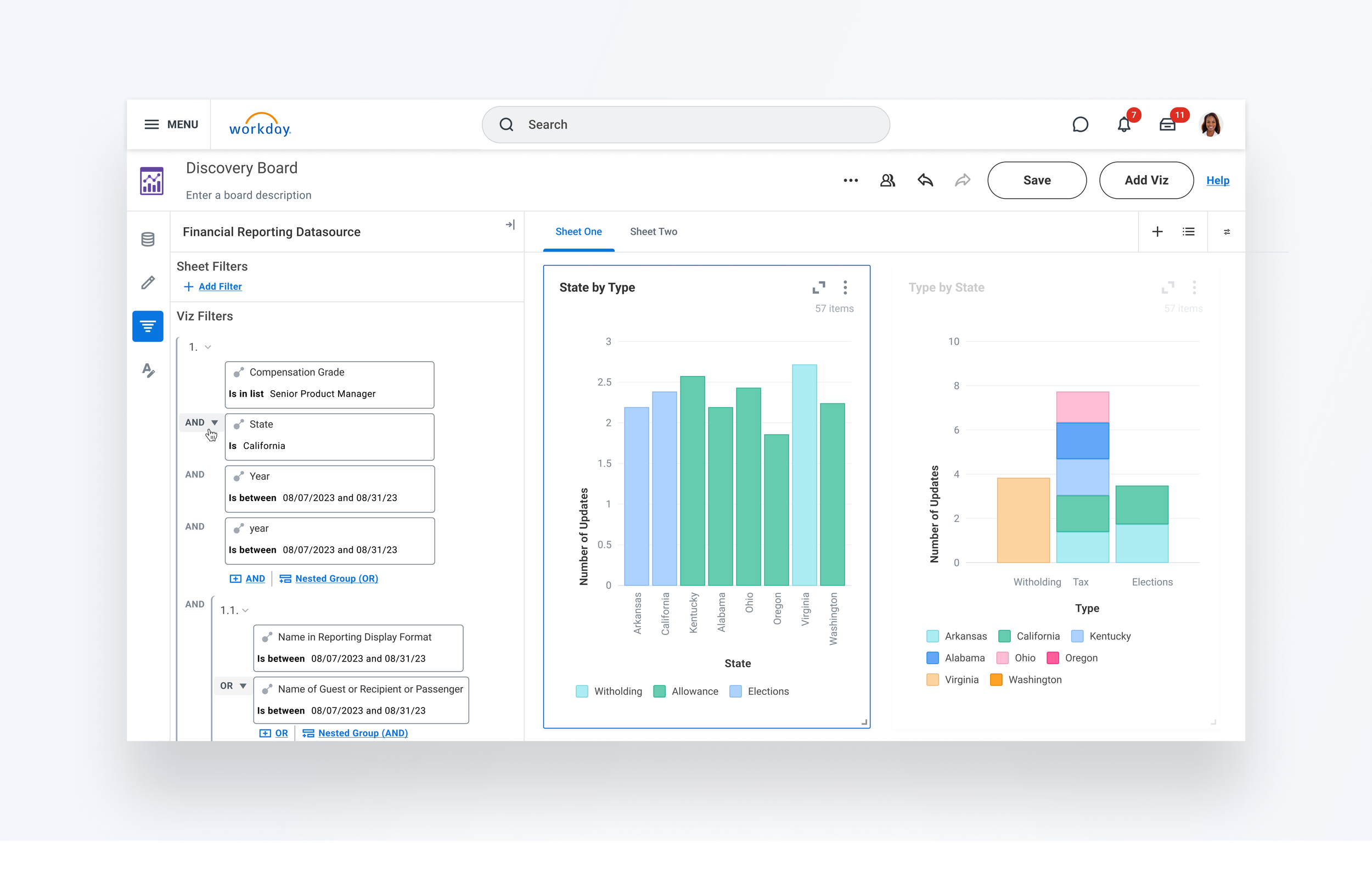Open the AND operator dropdown
Viewport: 1372px width, 871px height.
tap(201, 422)
